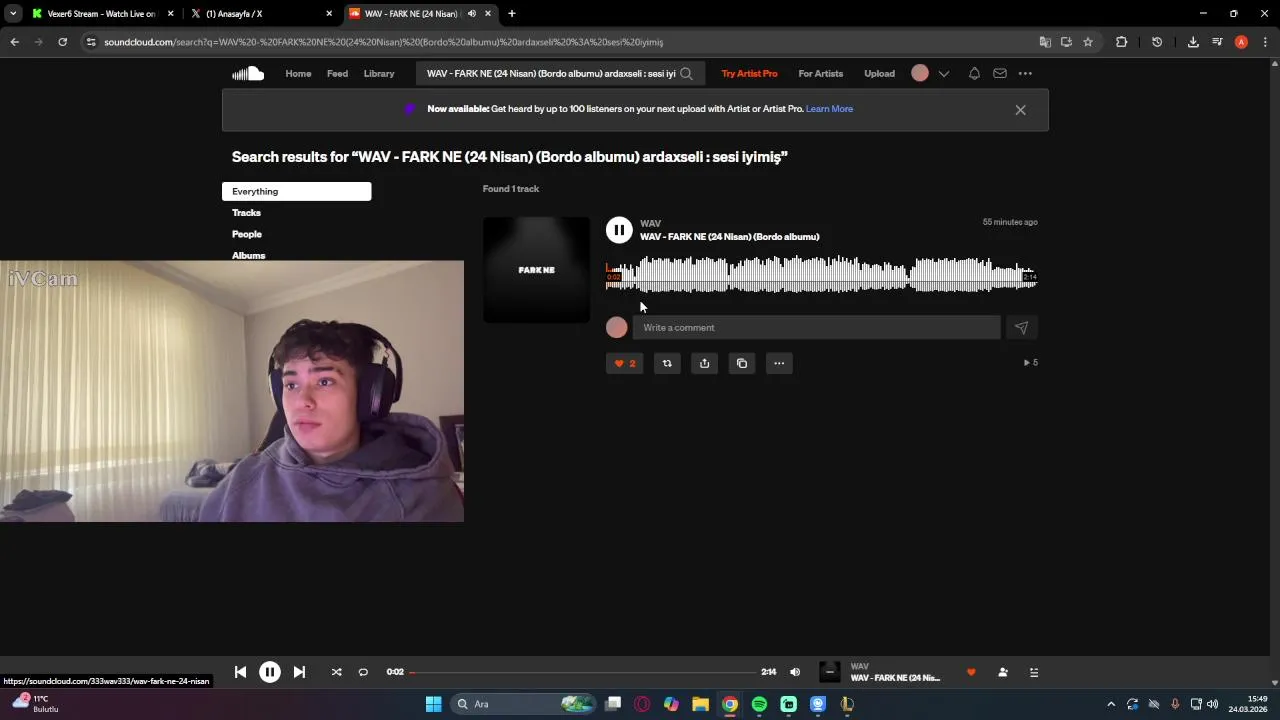Submit search with magnifier icon
Image resolution: width=1280 pixels, height=720 pixels.
point(686,73)
